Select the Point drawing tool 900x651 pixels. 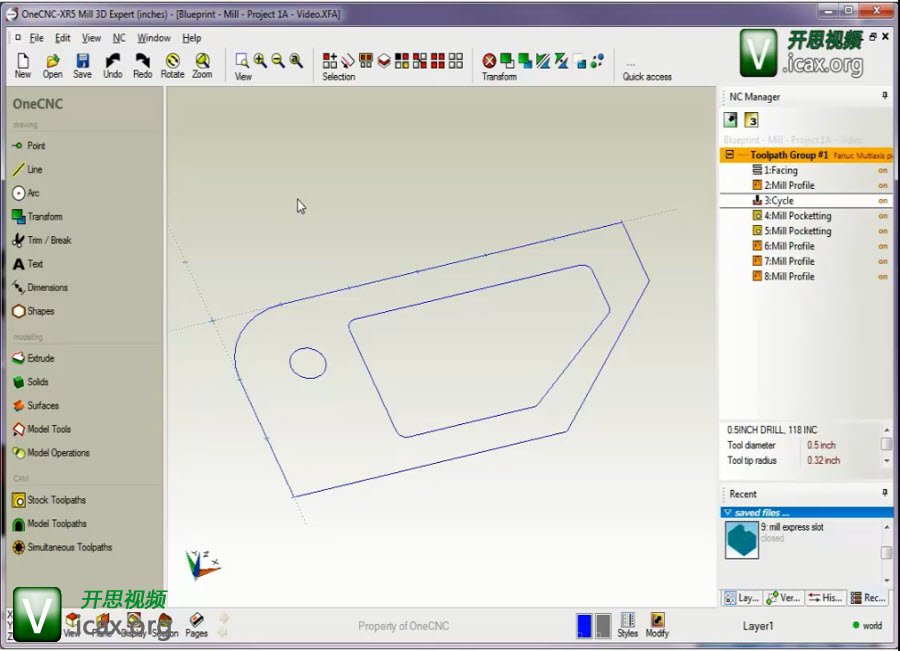(28, 146)
